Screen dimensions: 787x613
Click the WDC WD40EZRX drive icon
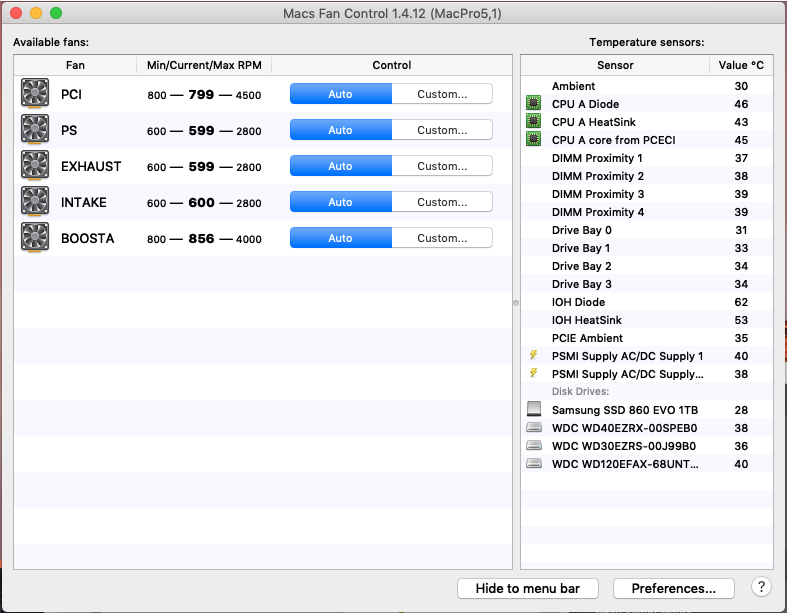(x=534, y=427)
